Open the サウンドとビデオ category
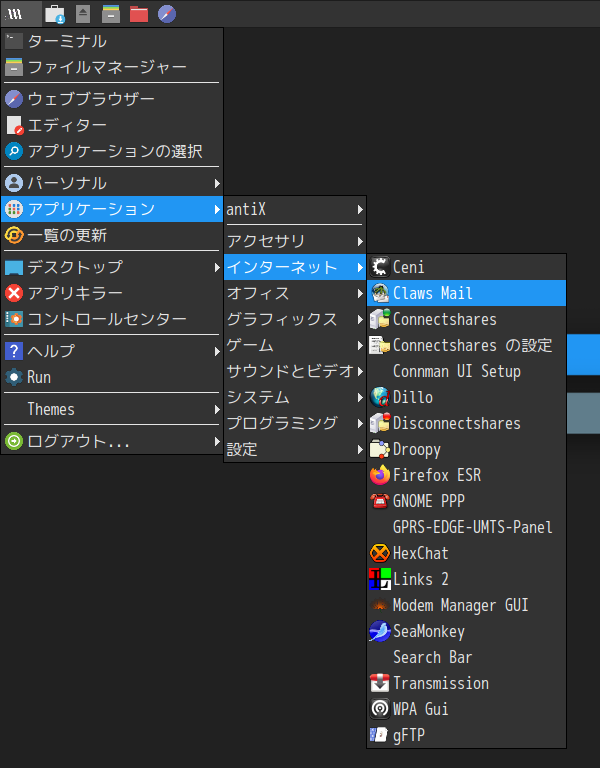600x768 pixels. point(295,371)
